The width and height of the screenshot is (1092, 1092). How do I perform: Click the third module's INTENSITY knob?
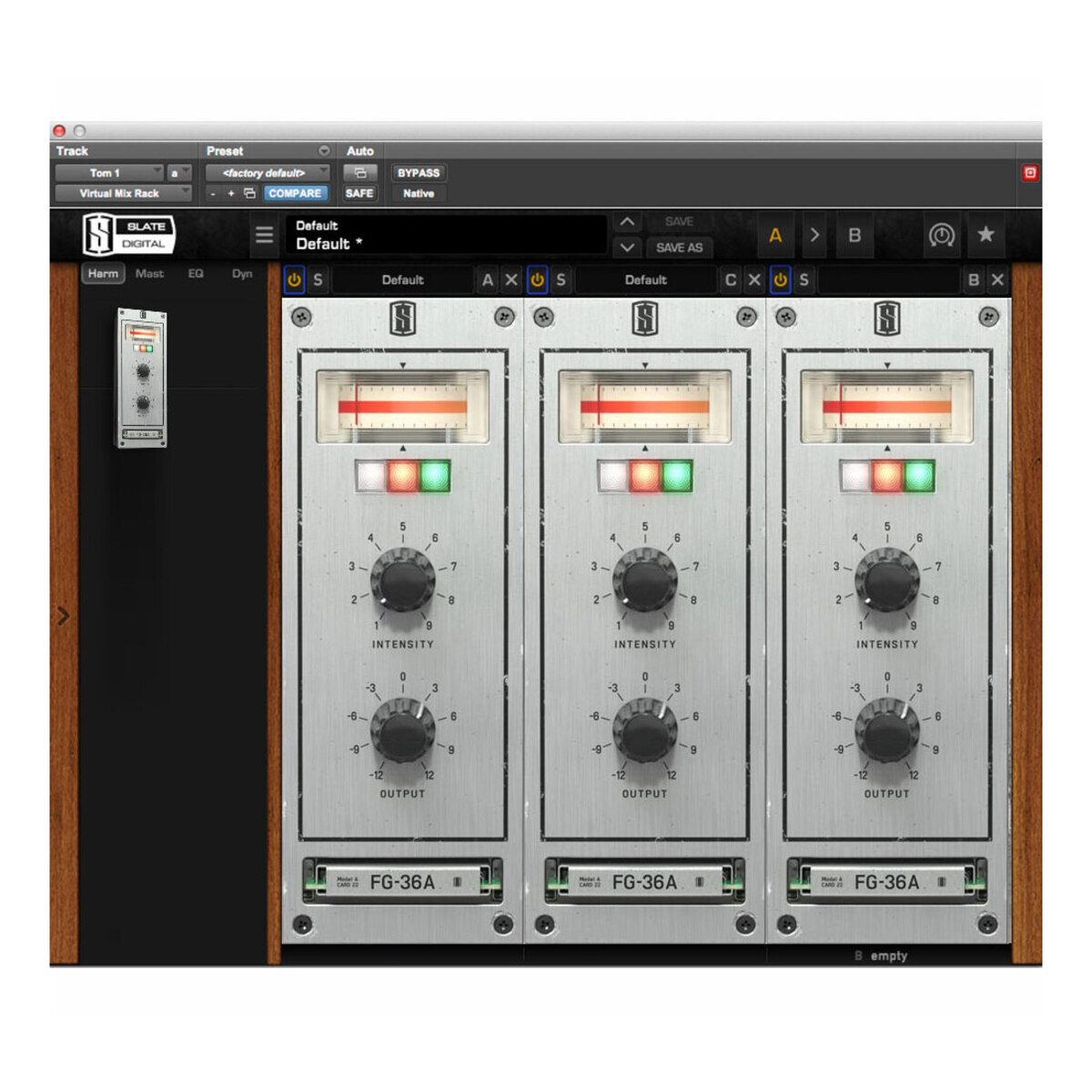coord(887,581)
